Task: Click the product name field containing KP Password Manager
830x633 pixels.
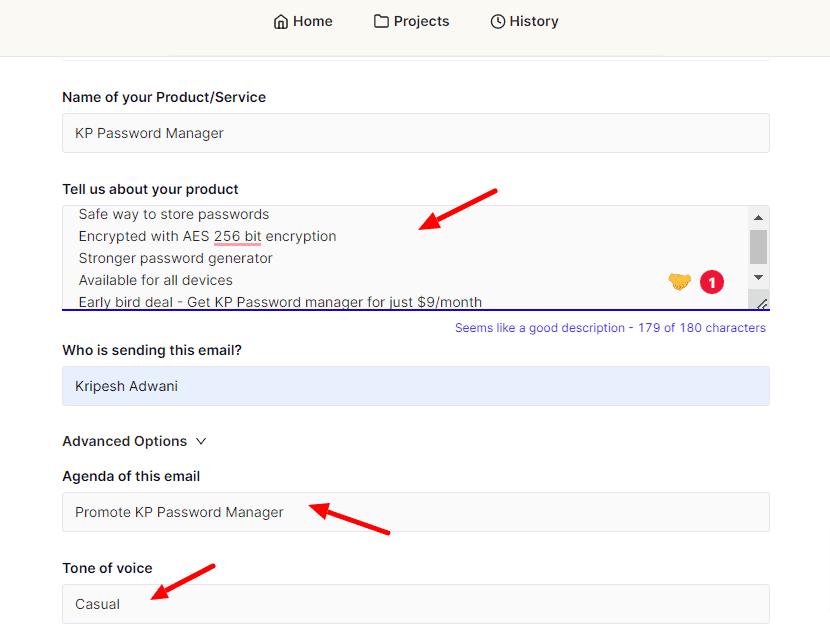Action: tap(415, 132)
